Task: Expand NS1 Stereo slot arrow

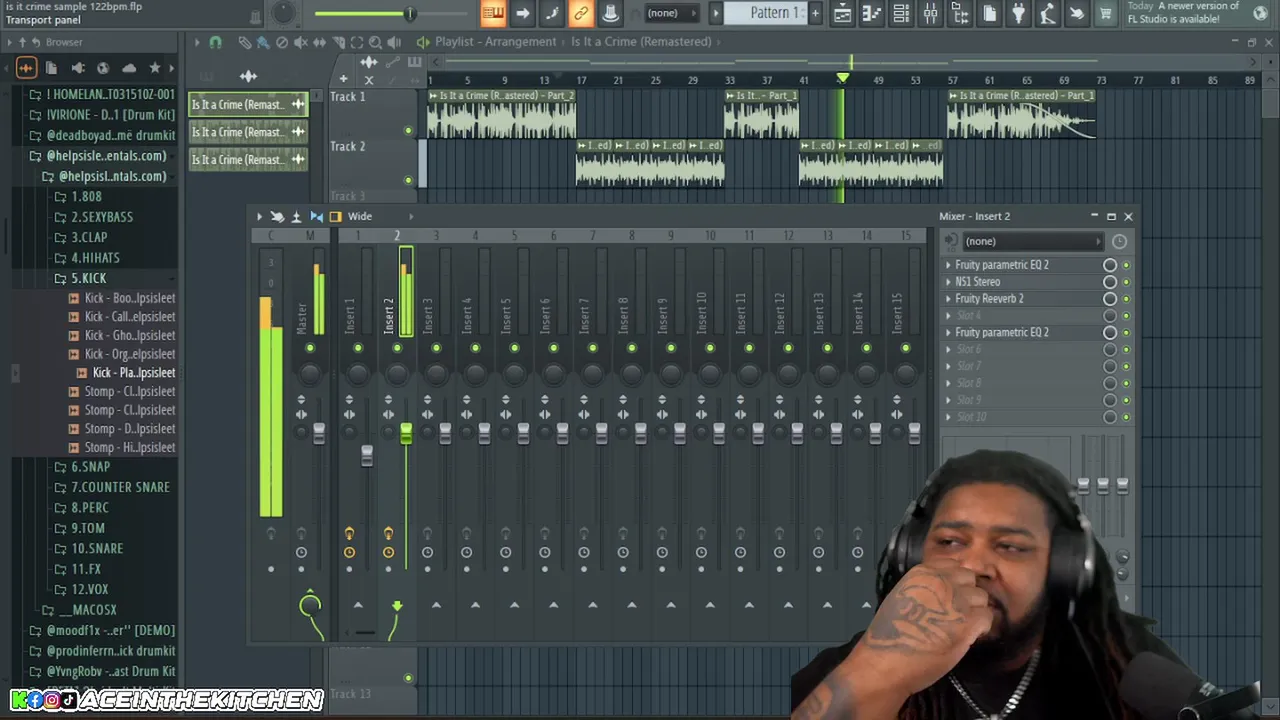Action: pyautogui.click(x=948, y=282)
